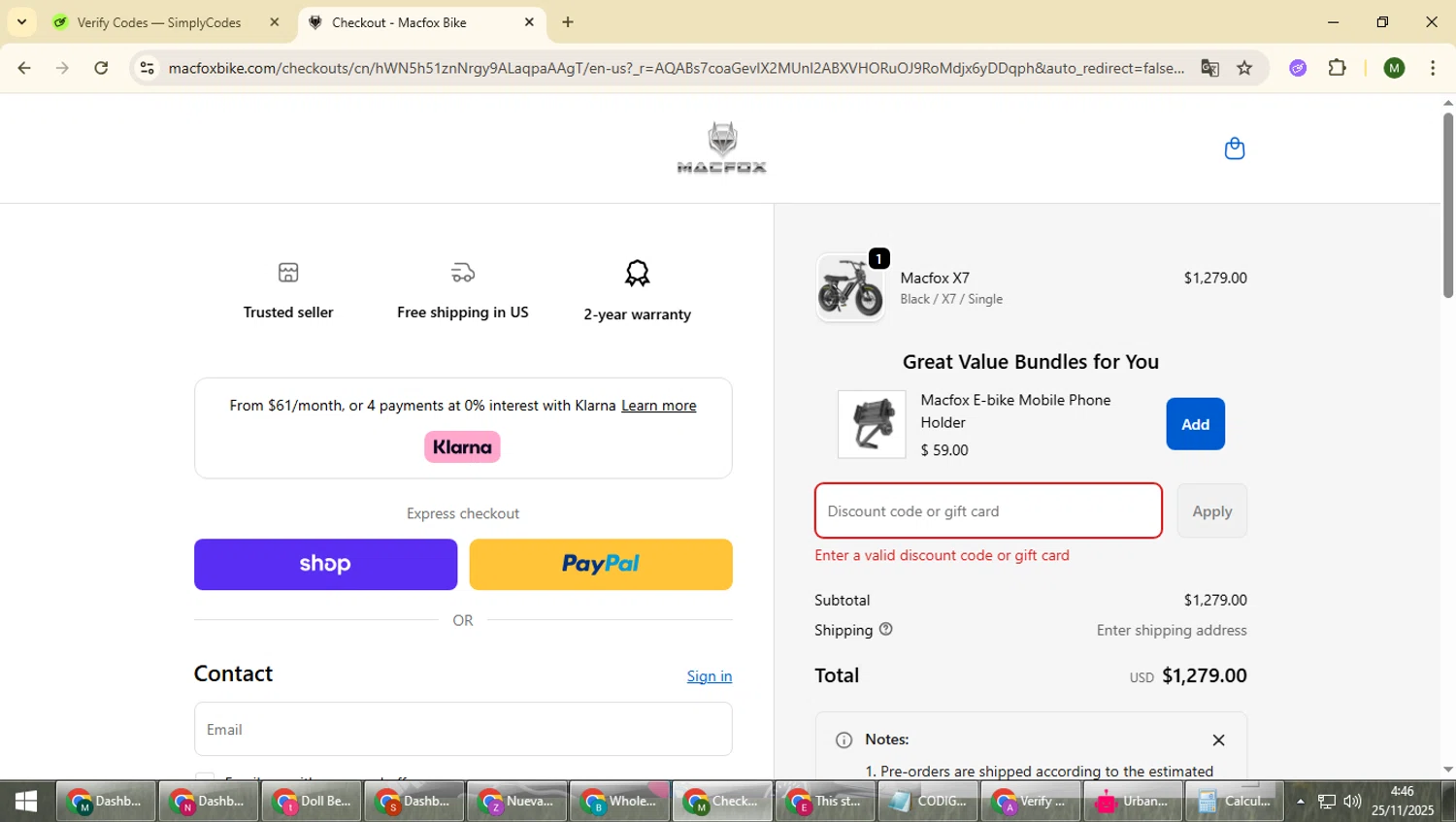Open the Extensions puzzle icon
This screenshot has width=1456, height=822.
[1337, 68]
